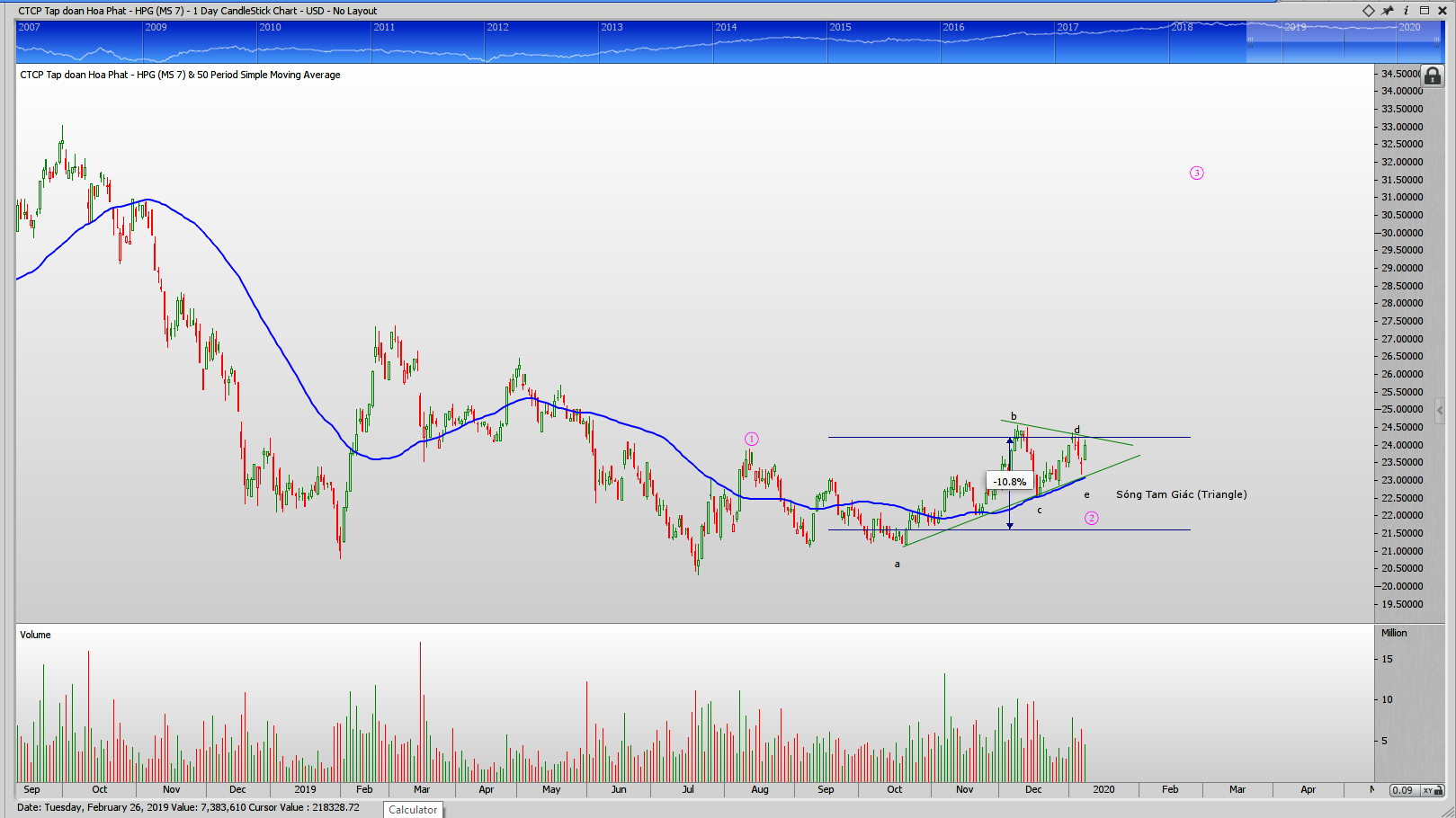This screenshot has height=818, width=1456.
Task: Toggle the XY scale lock button
Action: pyautogui.click(x=1429, y=790)
